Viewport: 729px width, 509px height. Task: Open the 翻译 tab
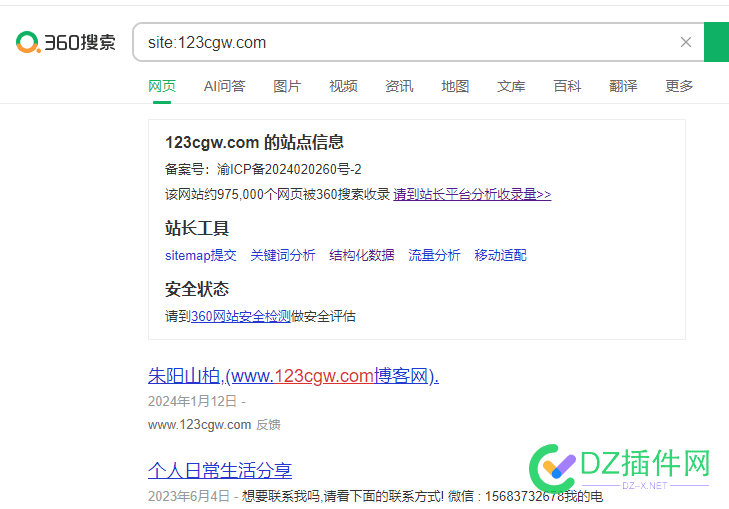(623, 86)
